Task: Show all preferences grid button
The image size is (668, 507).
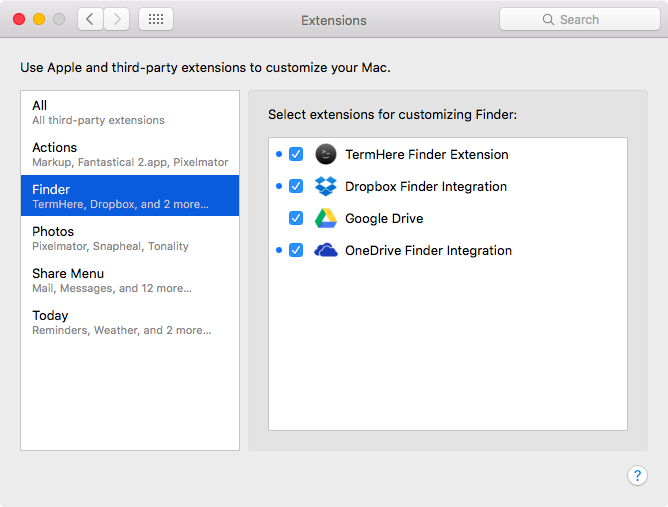Action: coord(156,19)
